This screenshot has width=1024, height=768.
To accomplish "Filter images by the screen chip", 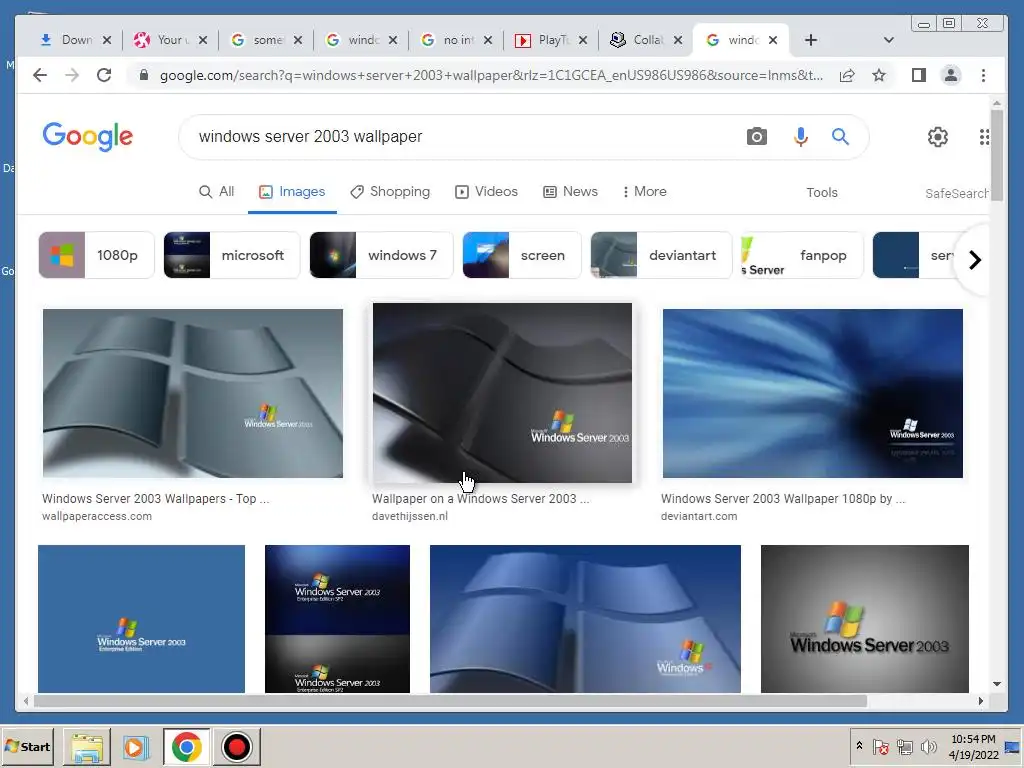I will pyautogui.click(x=522, y=255).
